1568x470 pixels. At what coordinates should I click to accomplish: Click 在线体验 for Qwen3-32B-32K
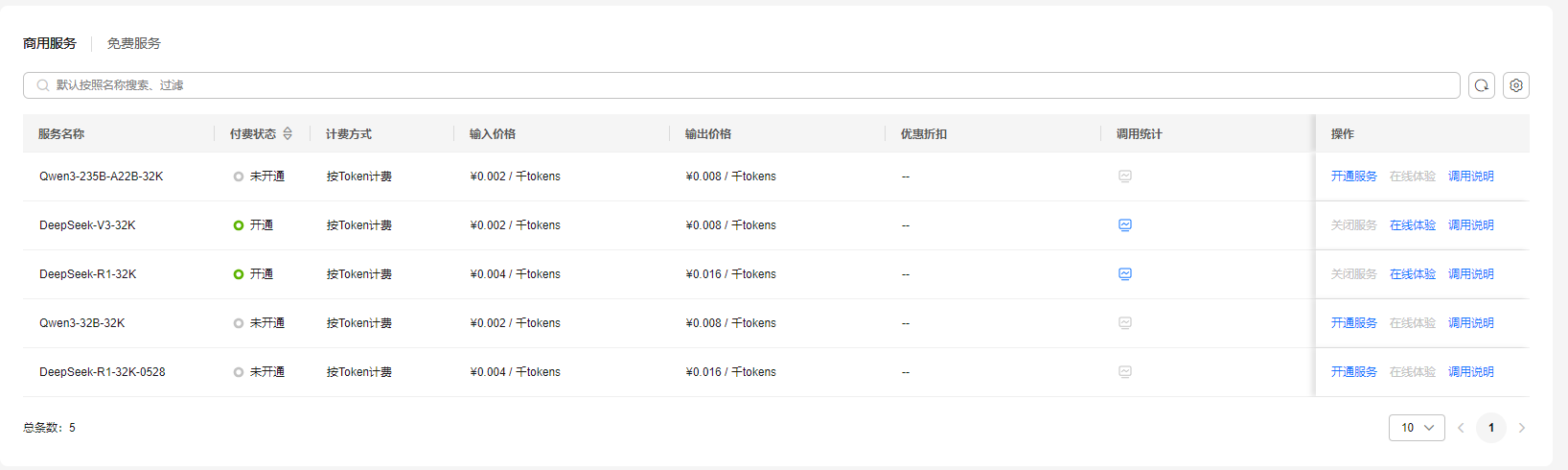click(x=1413, y=323)
